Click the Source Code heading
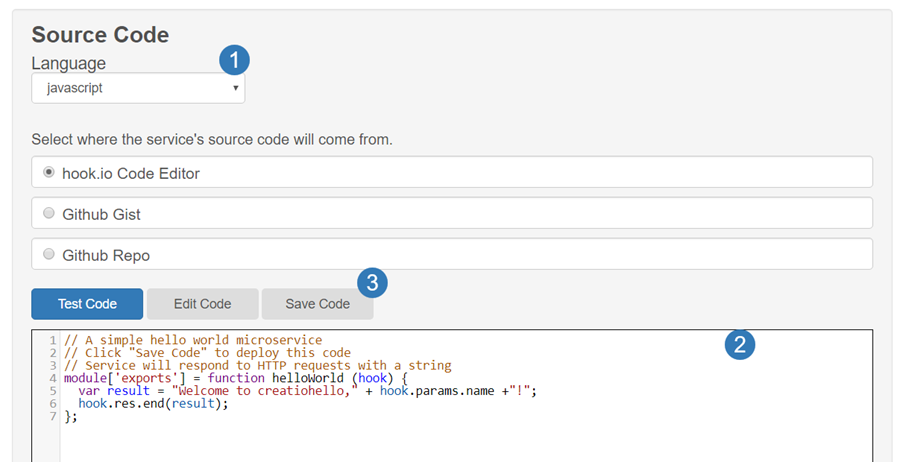 100,35
